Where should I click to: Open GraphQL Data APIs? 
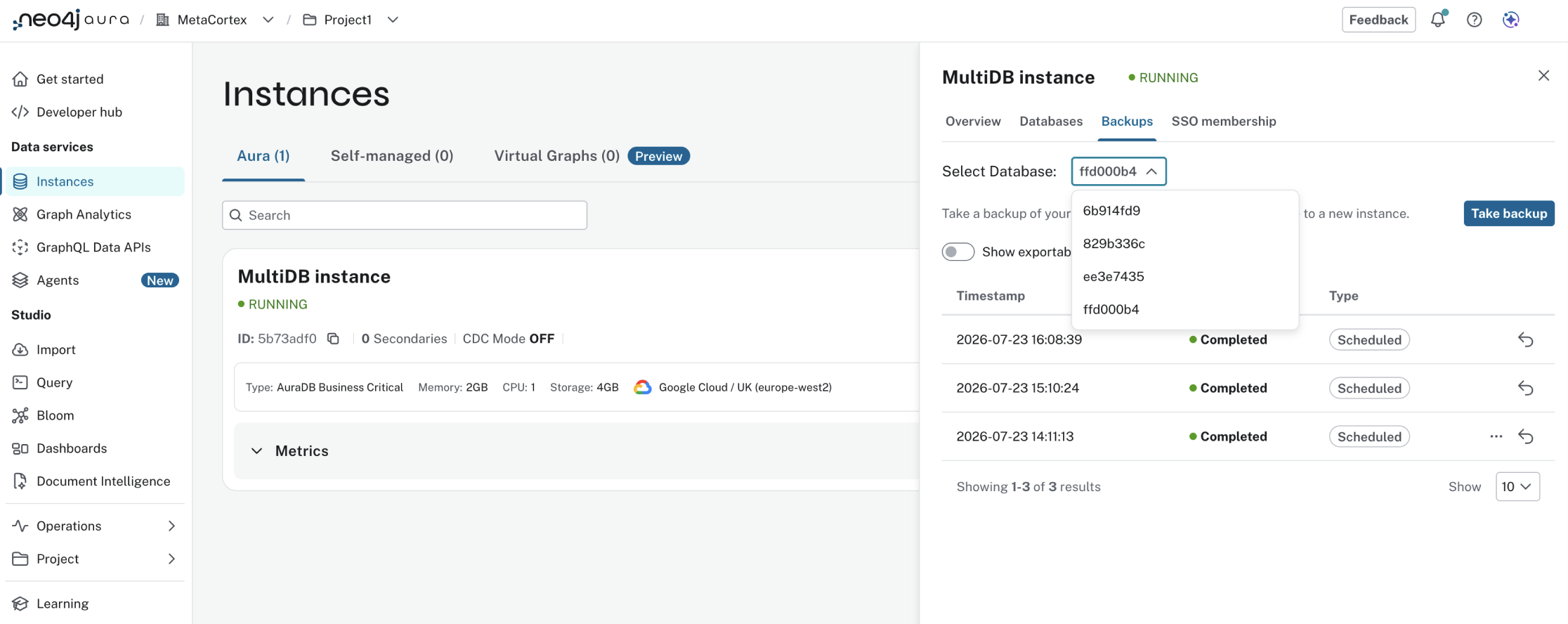click(95, 247)
